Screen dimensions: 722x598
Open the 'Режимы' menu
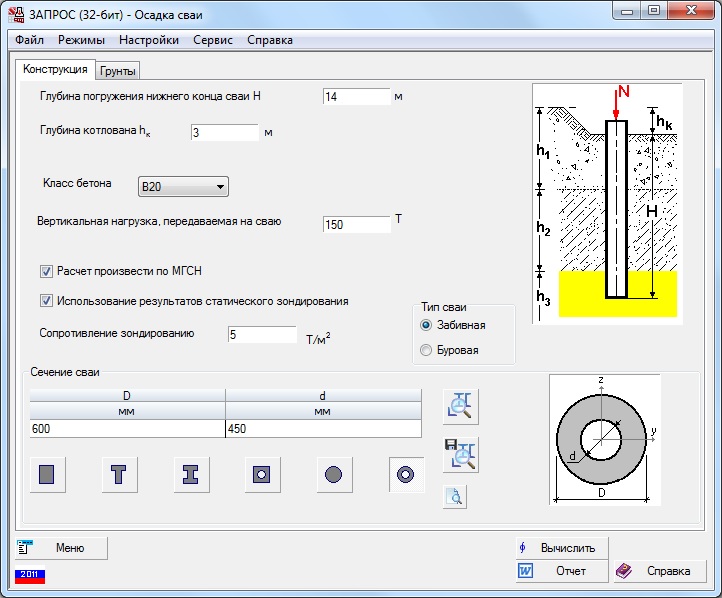(x=81, y=40)
